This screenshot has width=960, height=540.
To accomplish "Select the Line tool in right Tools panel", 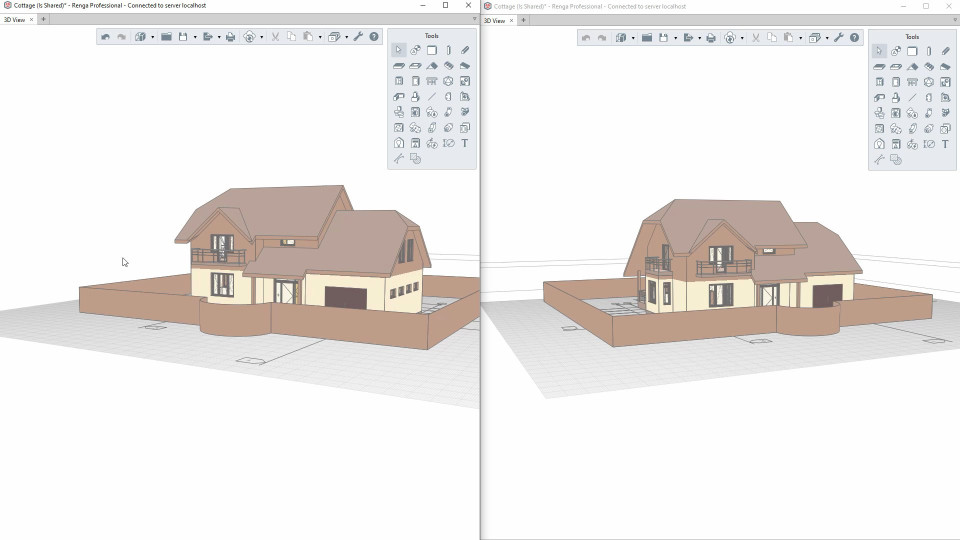I will pos(912,97).
